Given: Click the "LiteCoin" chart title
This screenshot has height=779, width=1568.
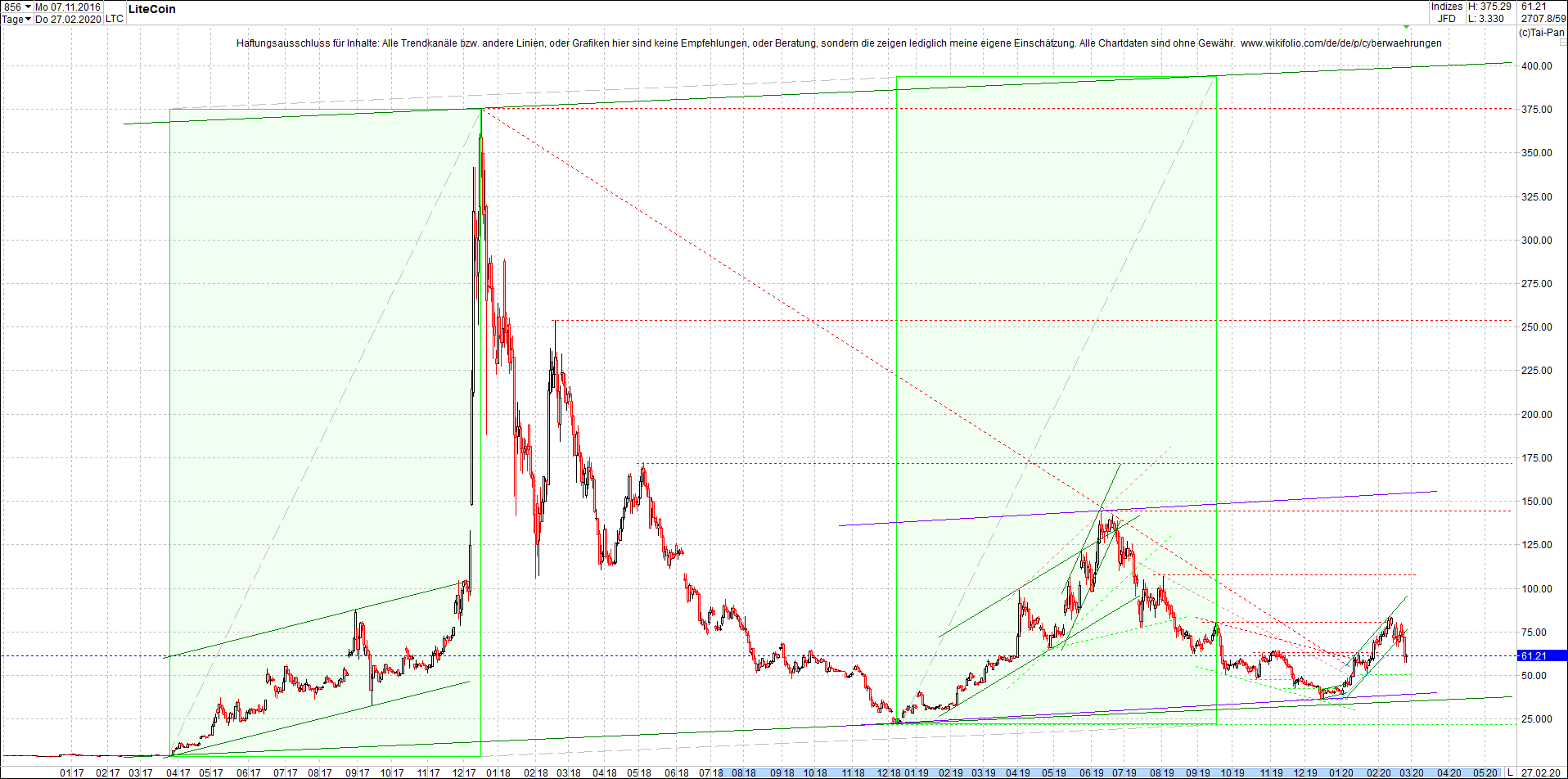Looking at the screenshot, I should point(152,9).
